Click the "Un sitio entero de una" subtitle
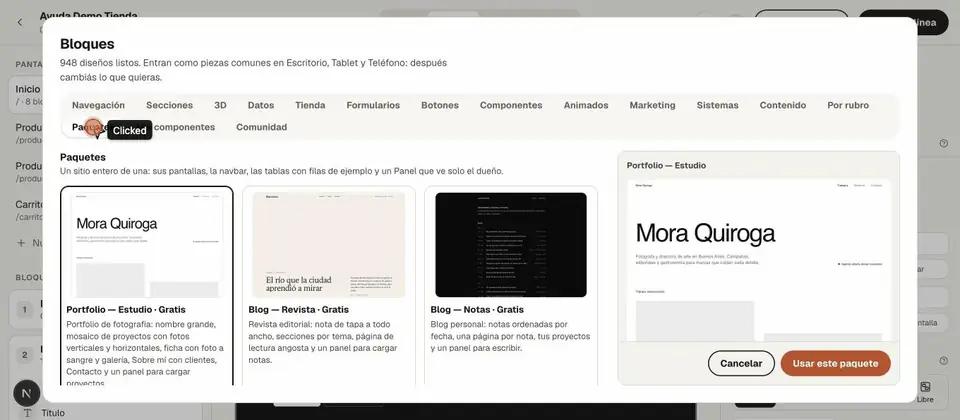The height and width of the screenshot is (420, 960). click(x=282, y=171)
